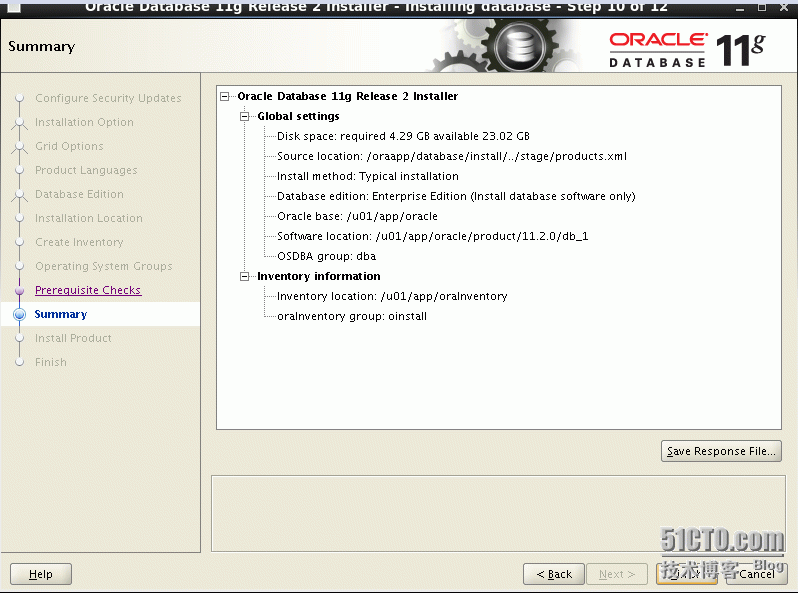The height and width of the screenshot is (593, 798).
Task: Click the Summary step bullet icon
Action: click(19, 315)
